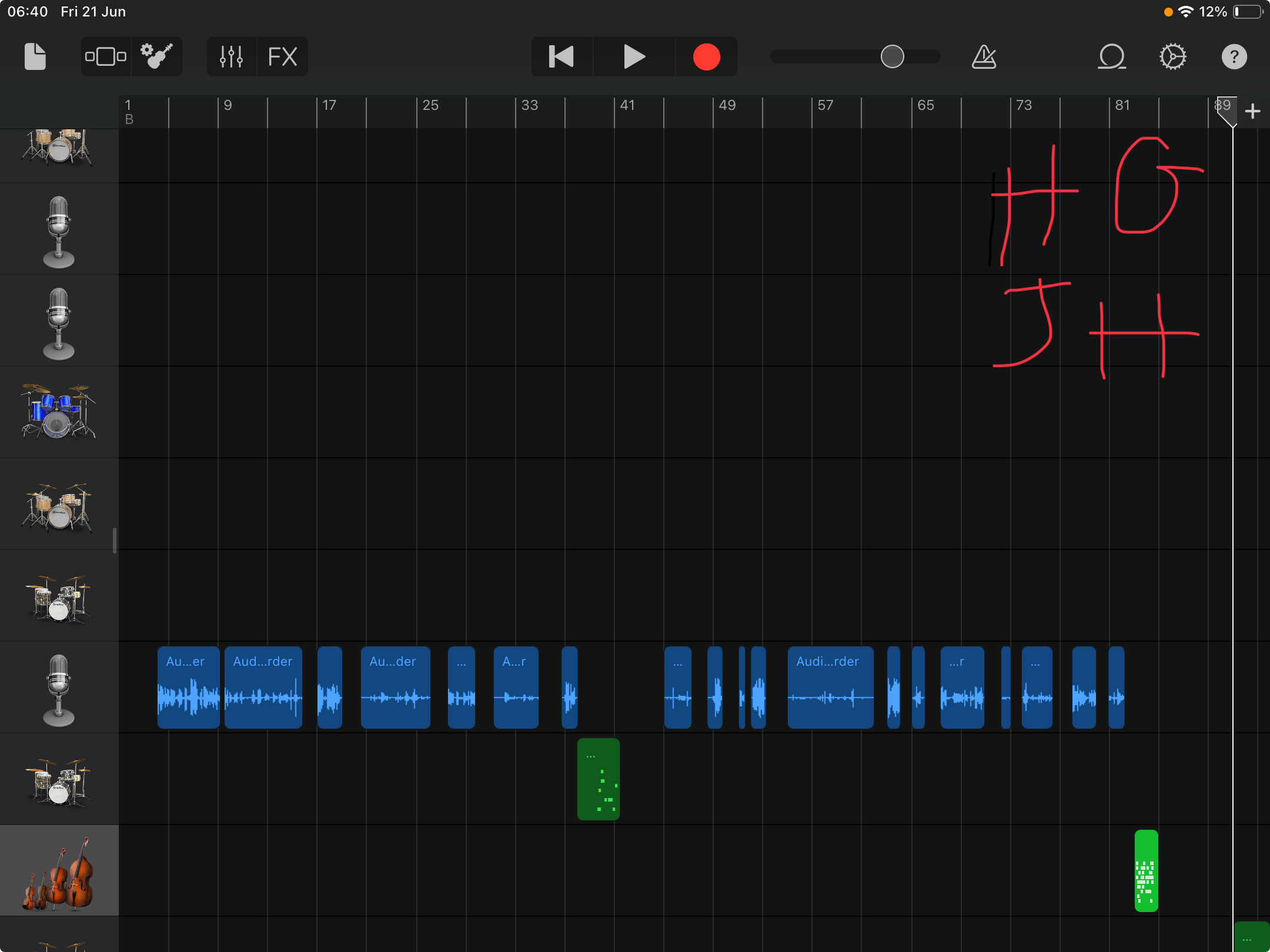The image size is (1270, 952).
Task: Switch to Tracks view button
Action: click(106, 57)
